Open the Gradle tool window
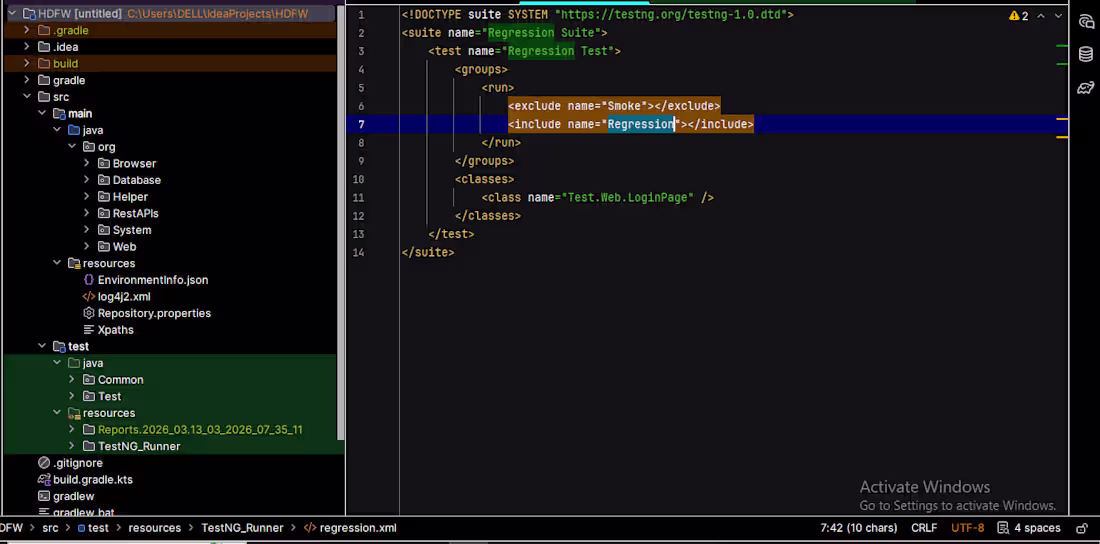The width and height of the screenshot is (1100, 544). coord(1086,88)
